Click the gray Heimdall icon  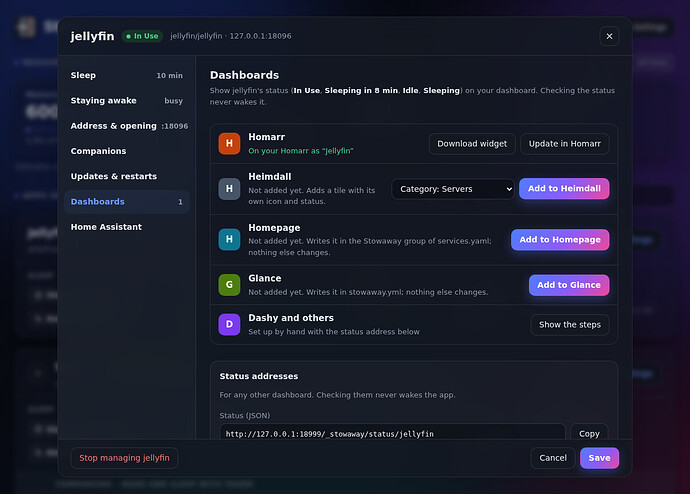[x=229, y=189]
